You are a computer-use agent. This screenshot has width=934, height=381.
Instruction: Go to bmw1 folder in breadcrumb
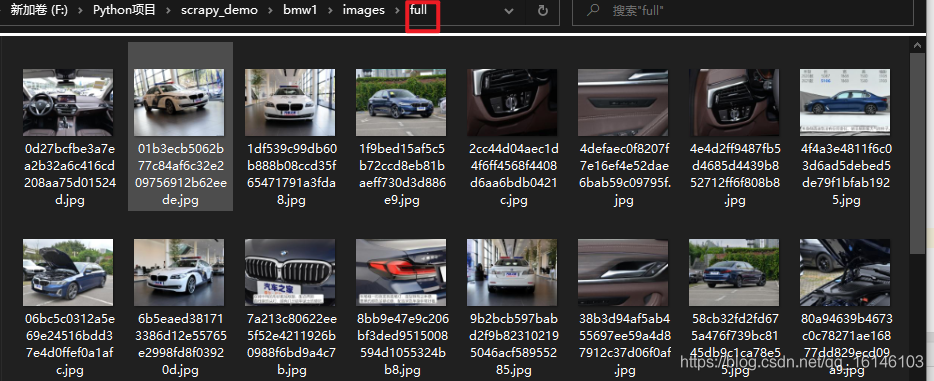pos(301,11)
